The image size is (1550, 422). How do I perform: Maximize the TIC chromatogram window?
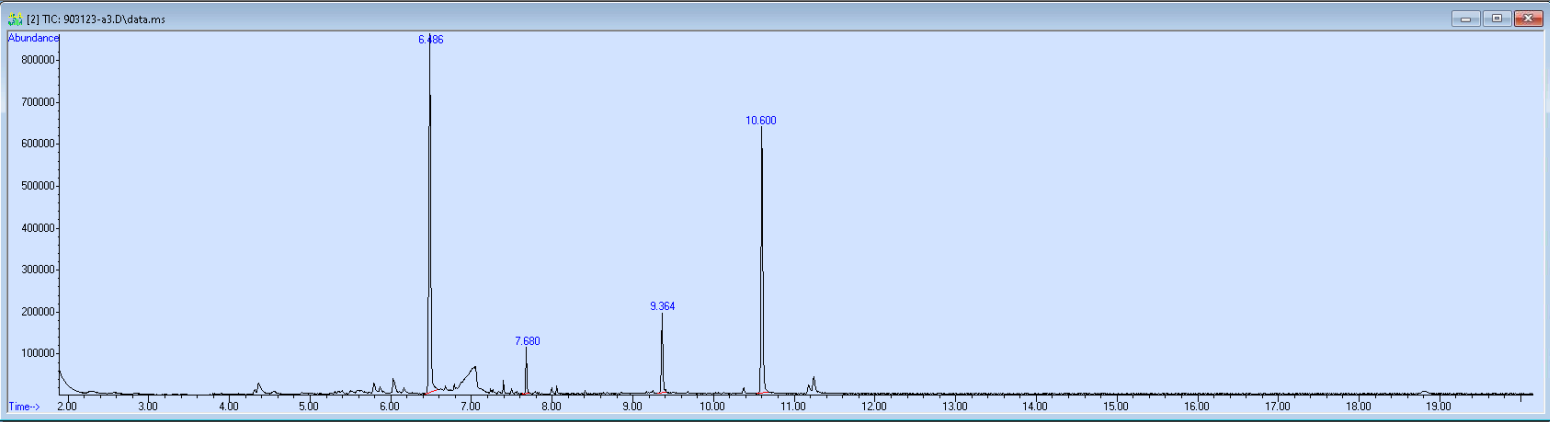pos(1497,18)
